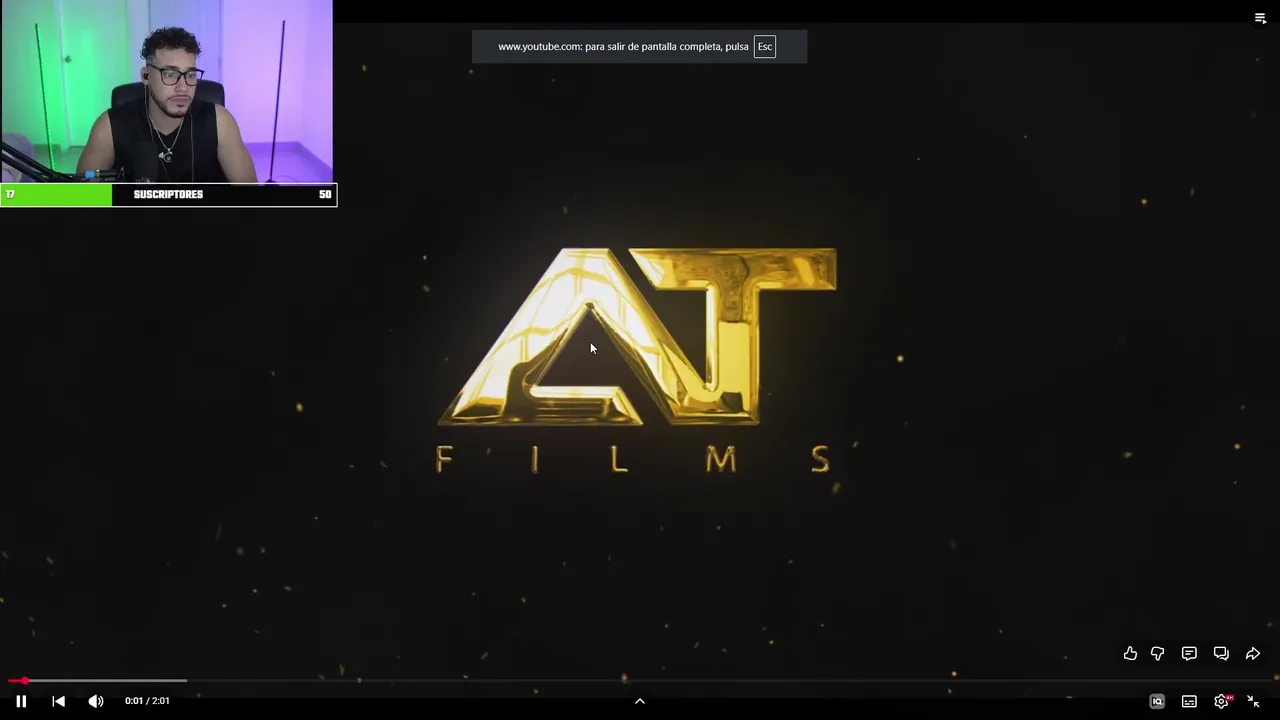Click the Esc key hint in banner
1280x720 pixels.
click(765, 47)
